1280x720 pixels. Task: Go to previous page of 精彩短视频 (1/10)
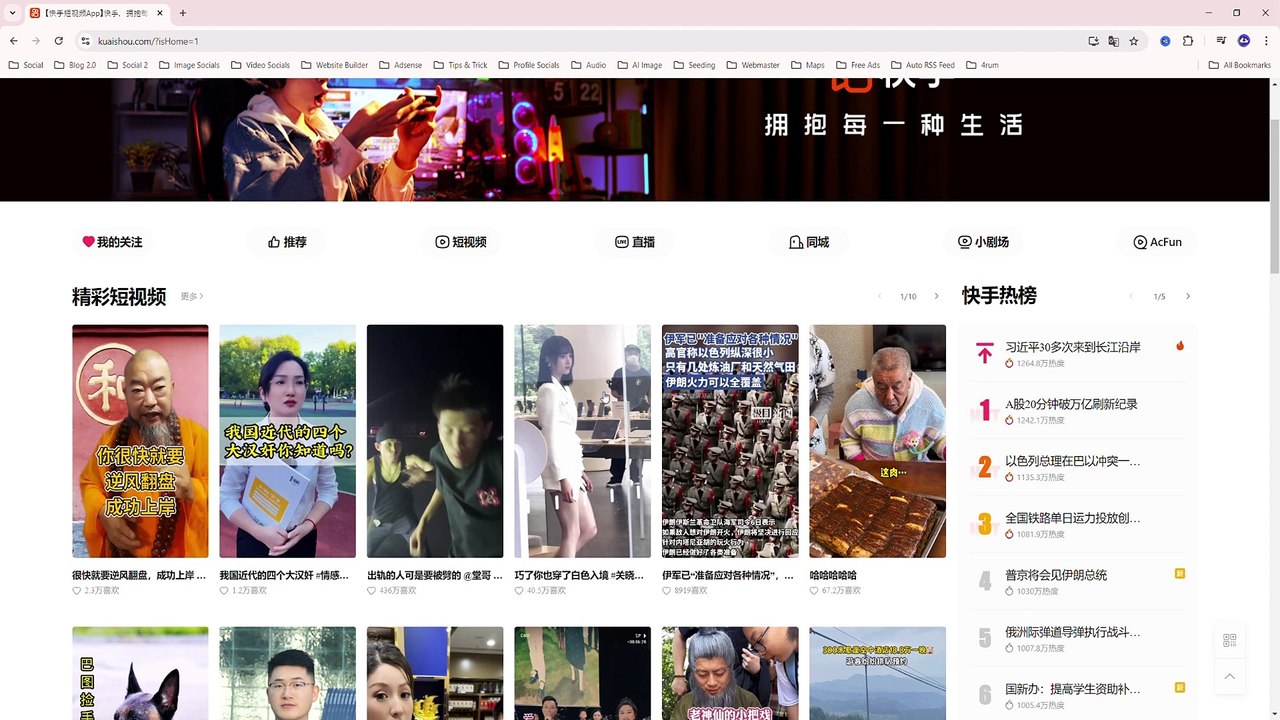[880, 296]
